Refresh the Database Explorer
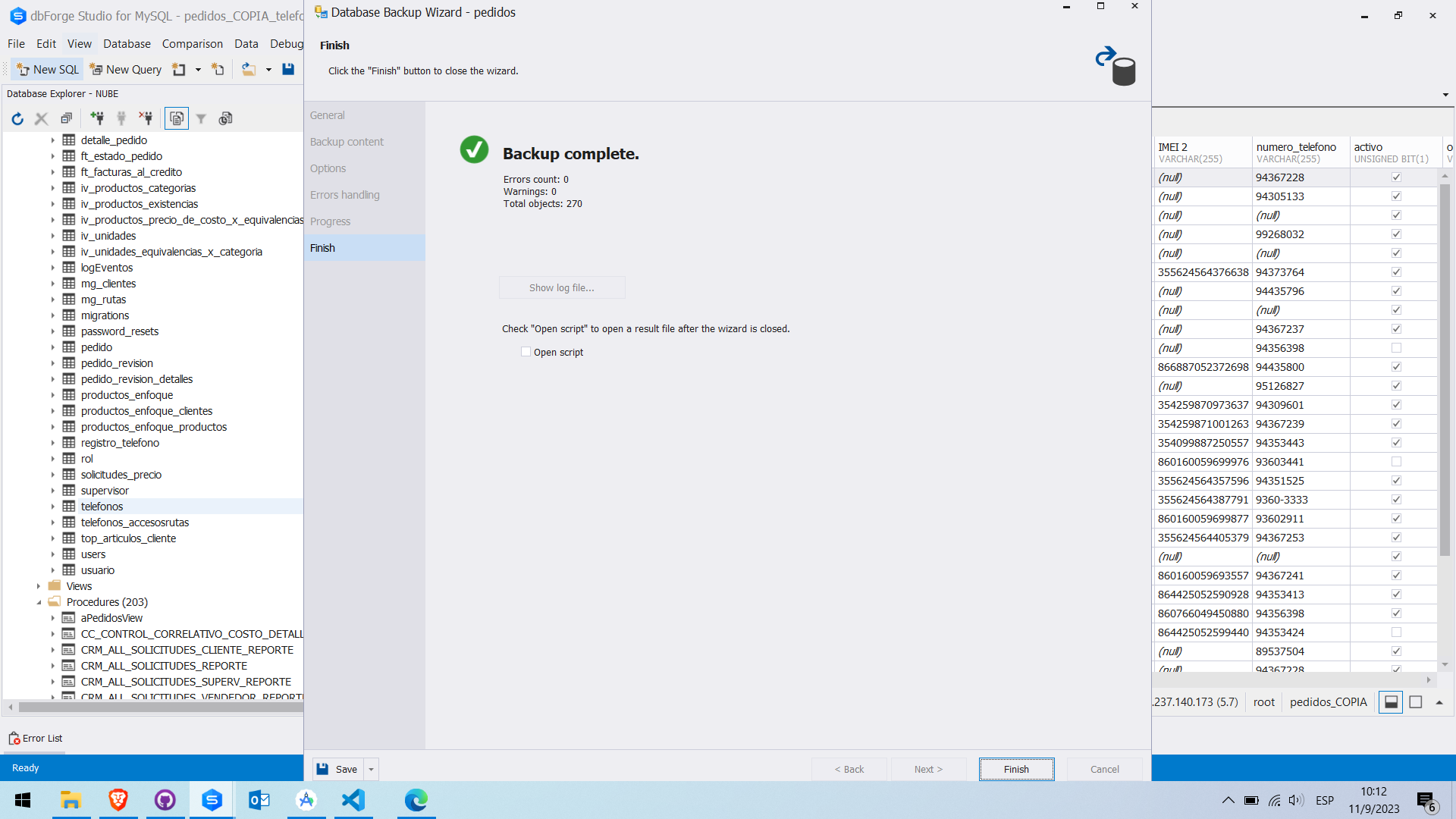This screenshot has height=819, width=1456. pyautogui.click(x=17, y=118)
